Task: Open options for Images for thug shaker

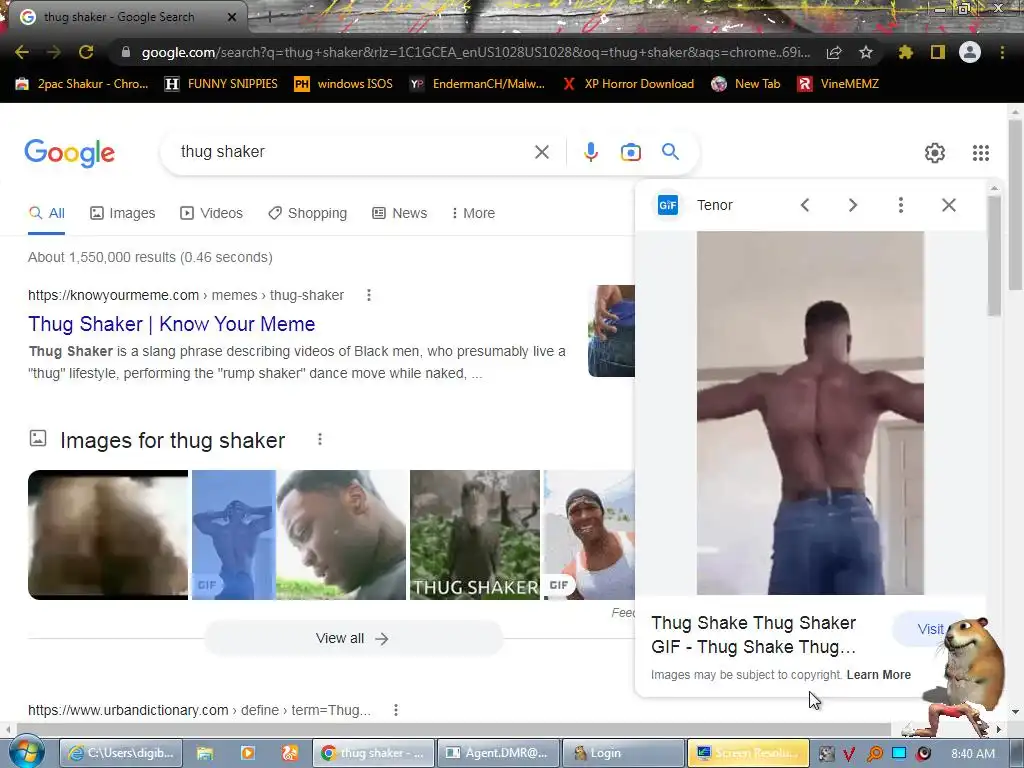Action: [320, 440]
